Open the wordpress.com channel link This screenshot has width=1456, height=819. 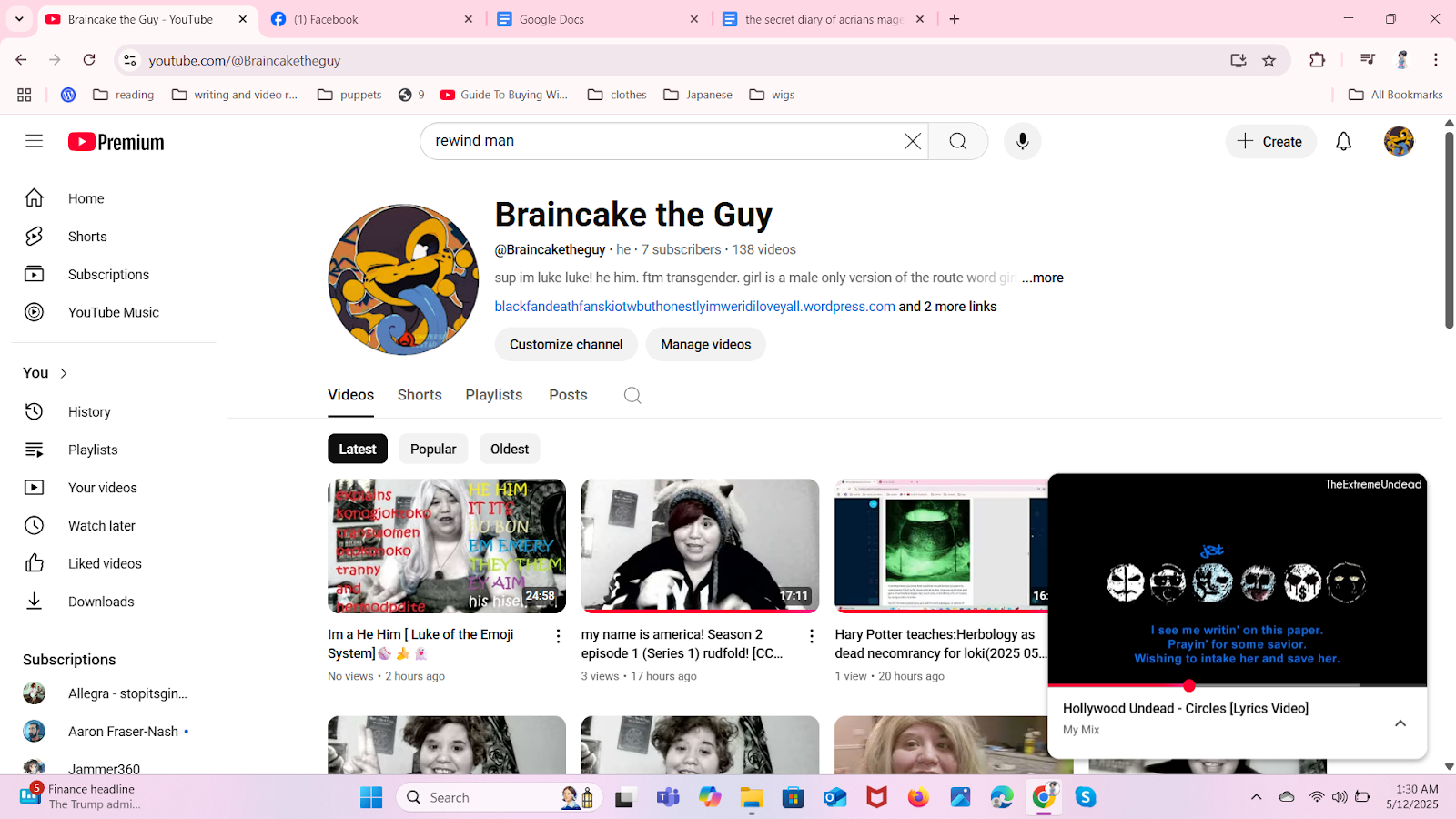click(694, 307)
